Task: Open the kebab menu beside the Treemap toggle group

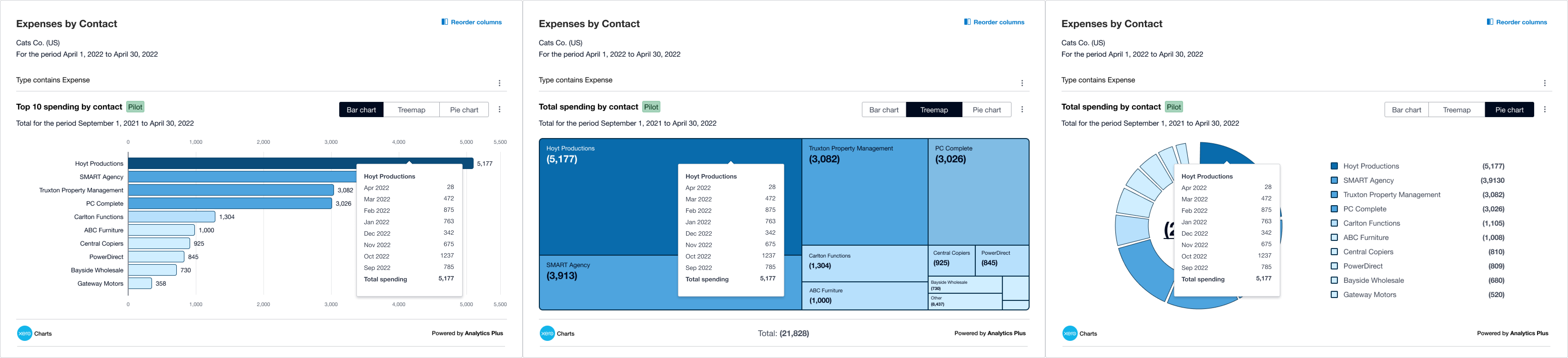Action: pyautogui.click(x=1022, y=109)
